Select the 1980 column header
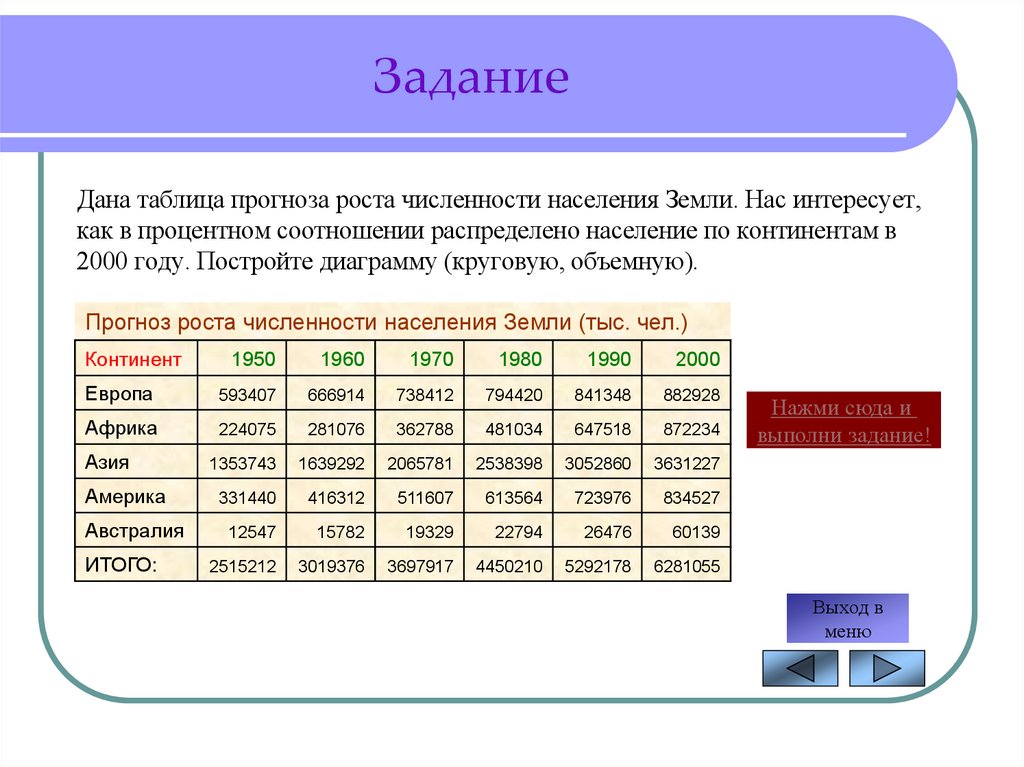 click(x=508, y=358)
